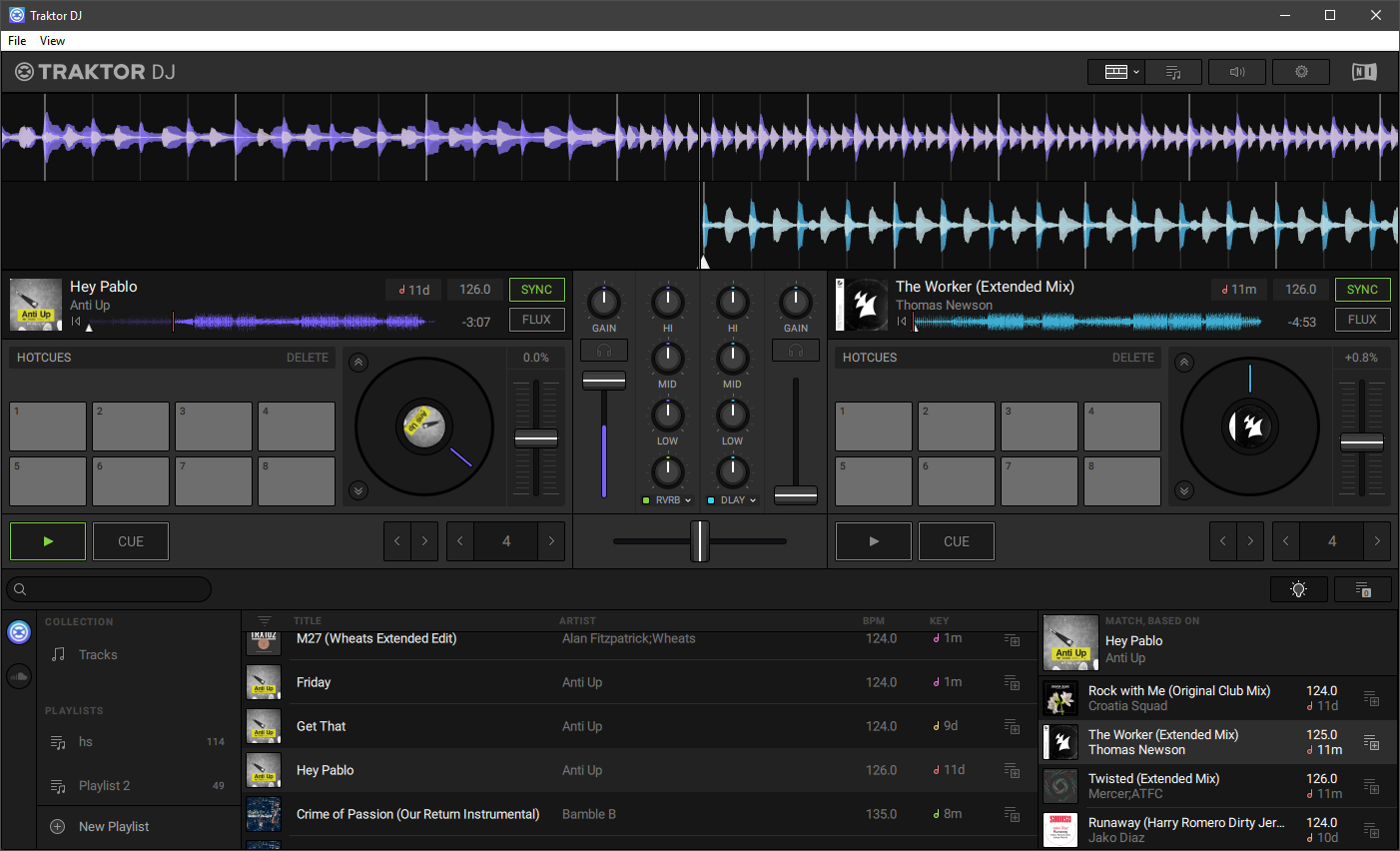This screenshot has width=1400, height=851.
Task: Click the up chevron on the right deck
Action: (x=1184, y=363)
